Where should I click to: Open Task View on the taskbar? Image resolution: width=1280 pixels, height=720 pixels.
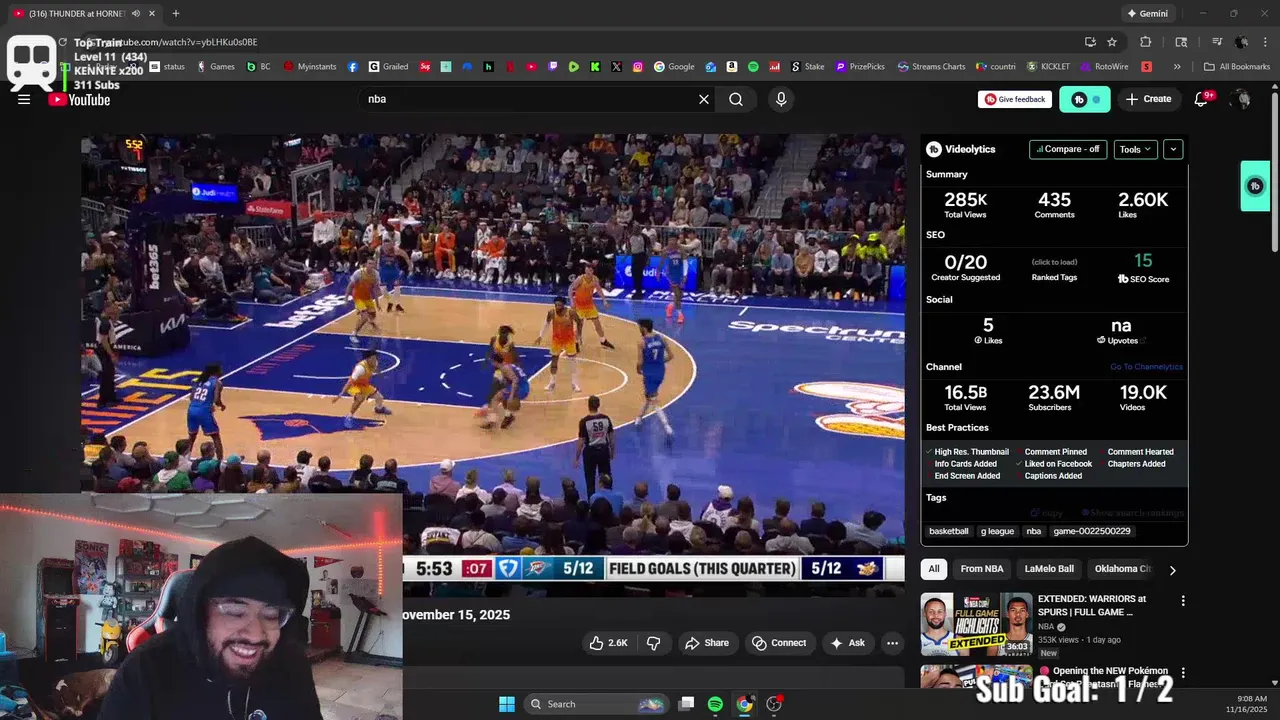686,704
